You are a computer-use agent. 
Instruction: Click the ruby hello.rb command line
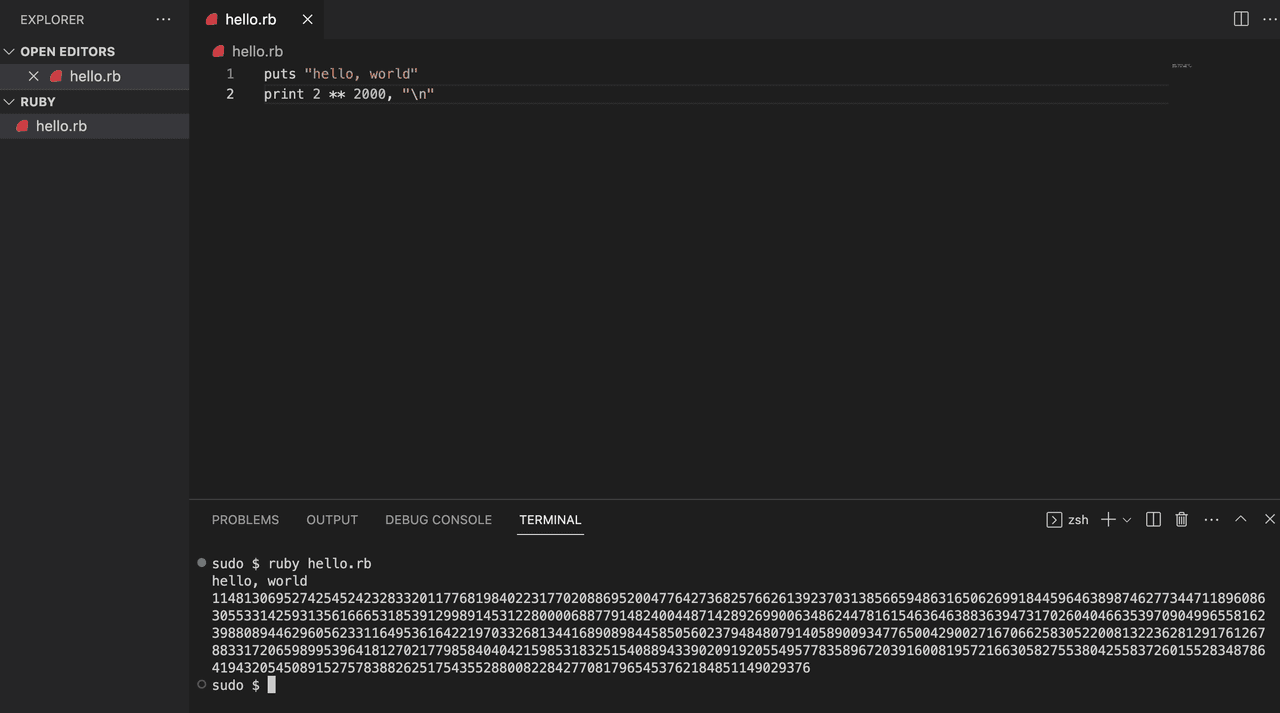point(291,564)
